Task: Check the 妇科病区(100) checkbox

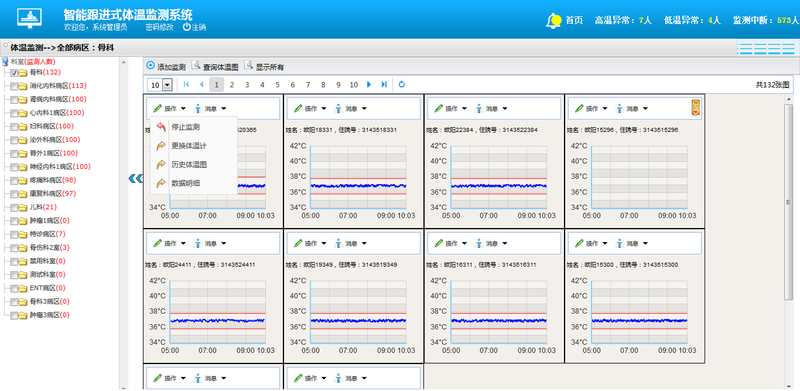Action: click(14, 126)
